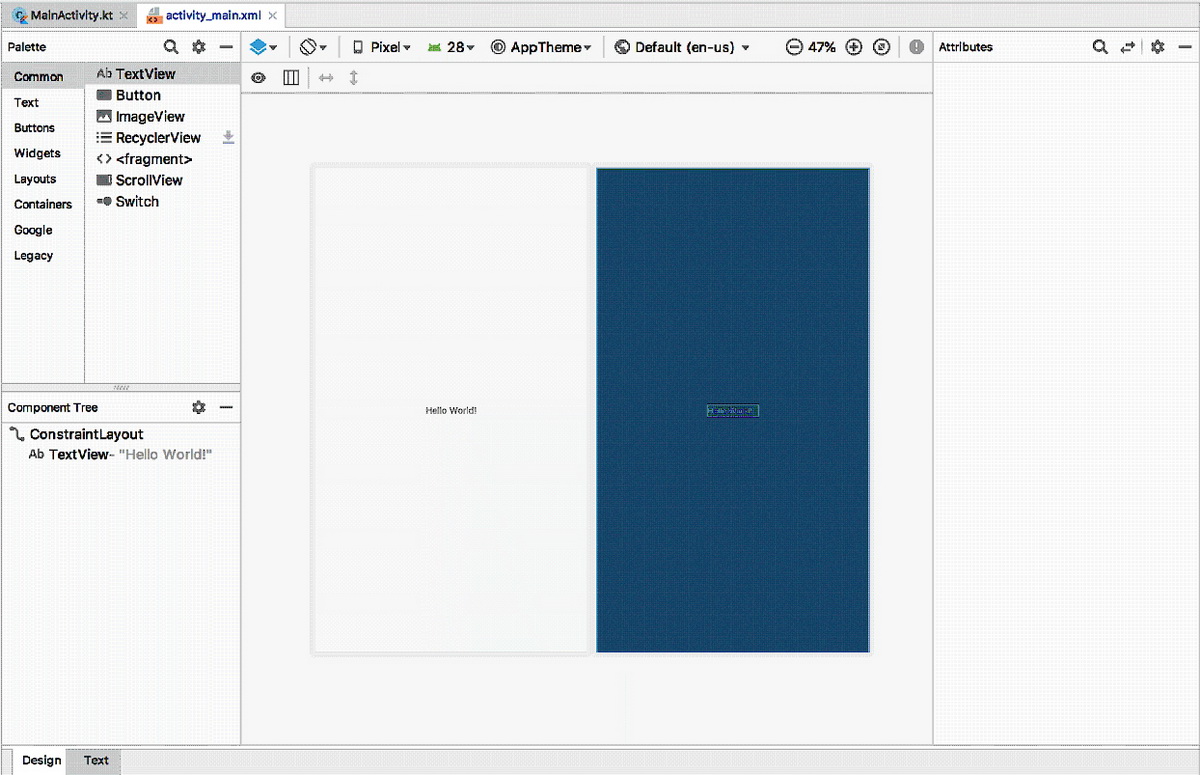Select Containers palette category
Viewport: 1200px width, 775px height.
pos(43,204)
